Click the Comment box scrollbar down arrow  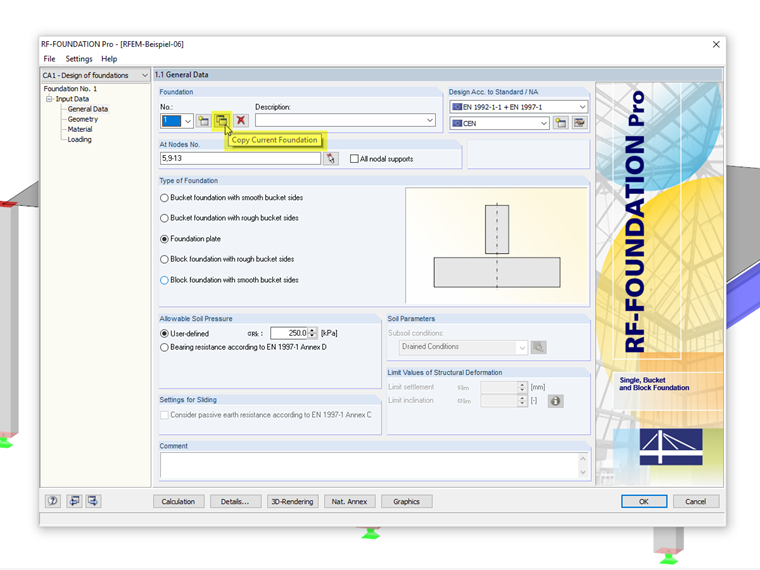583,473
